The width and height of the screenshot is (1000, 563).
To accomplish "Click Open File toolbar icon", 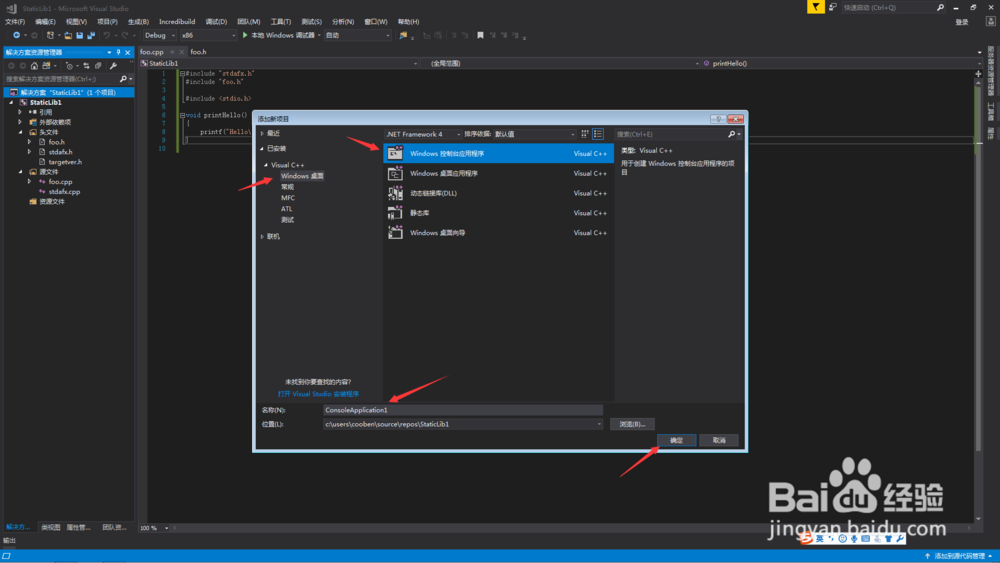I will tap(68, 36).
